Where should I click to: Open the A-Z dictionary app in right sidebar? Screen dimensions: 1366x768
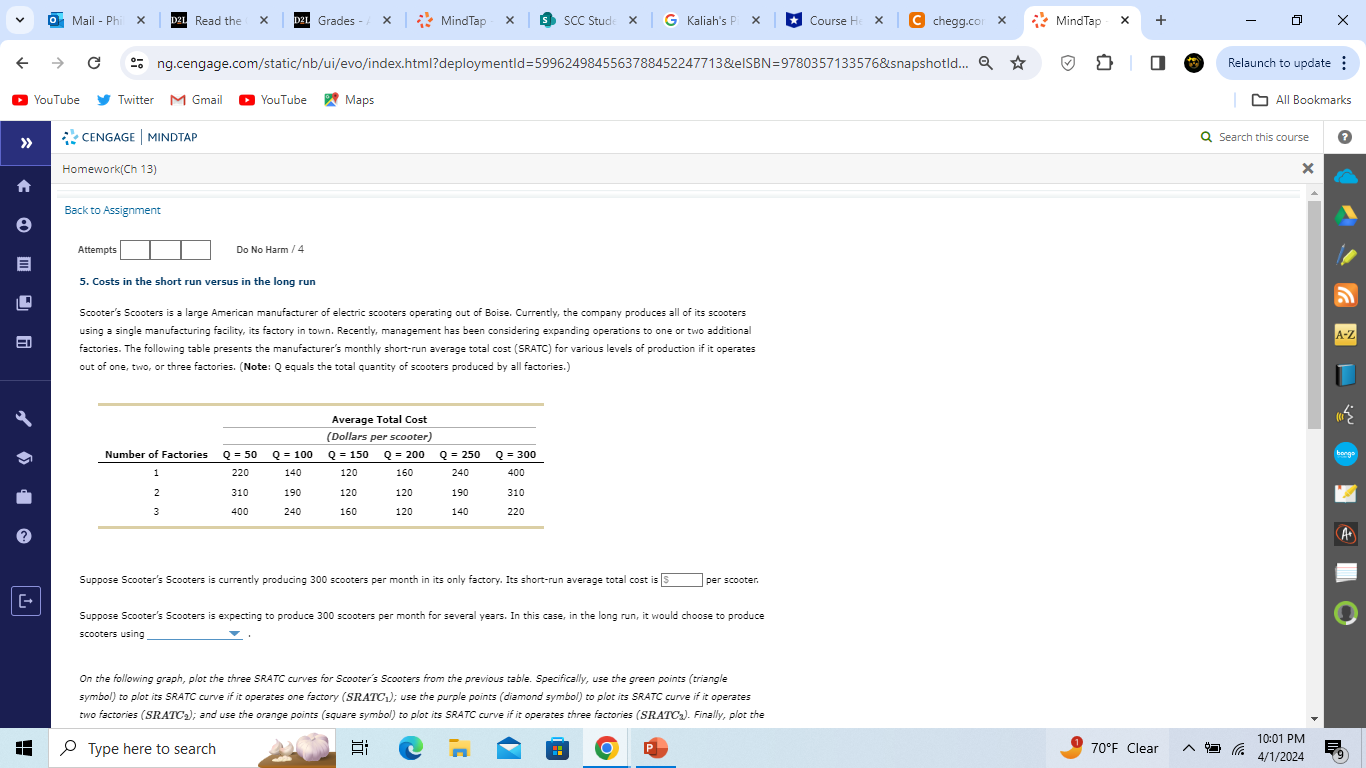[x=1345, y=334]
